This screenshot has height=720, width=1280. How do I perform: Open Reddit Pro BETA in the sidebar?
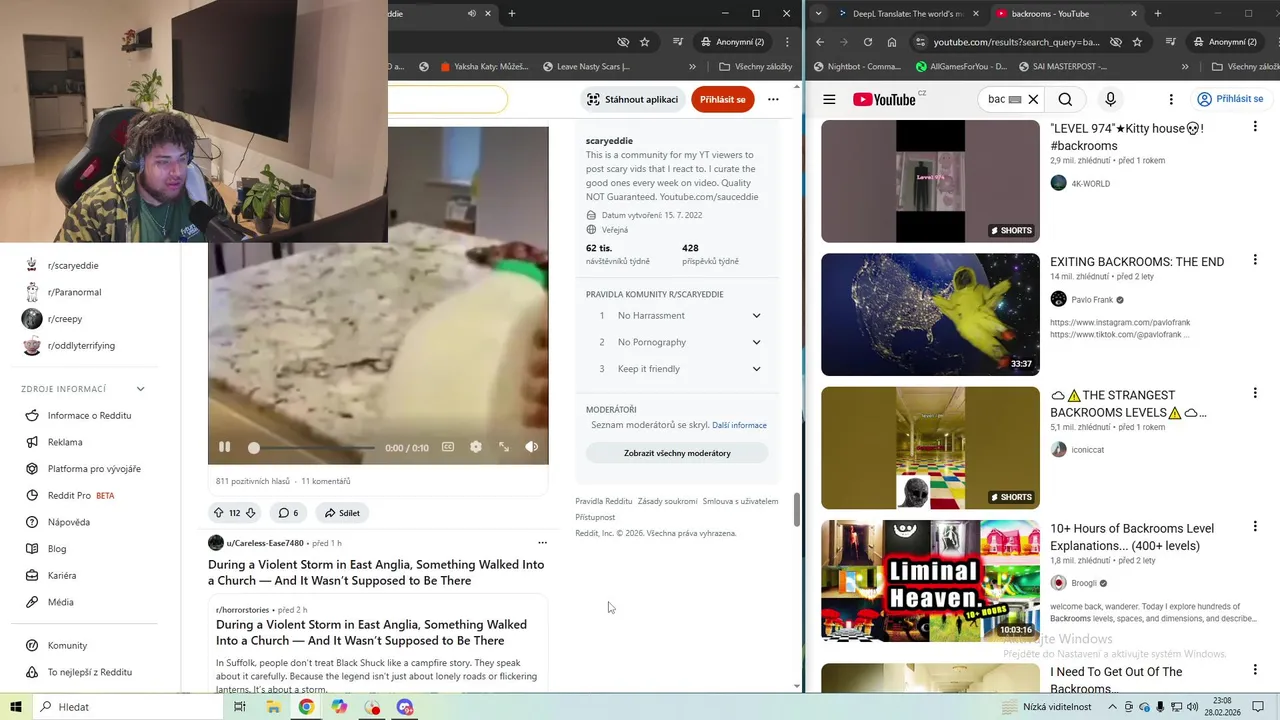(81, 496)
